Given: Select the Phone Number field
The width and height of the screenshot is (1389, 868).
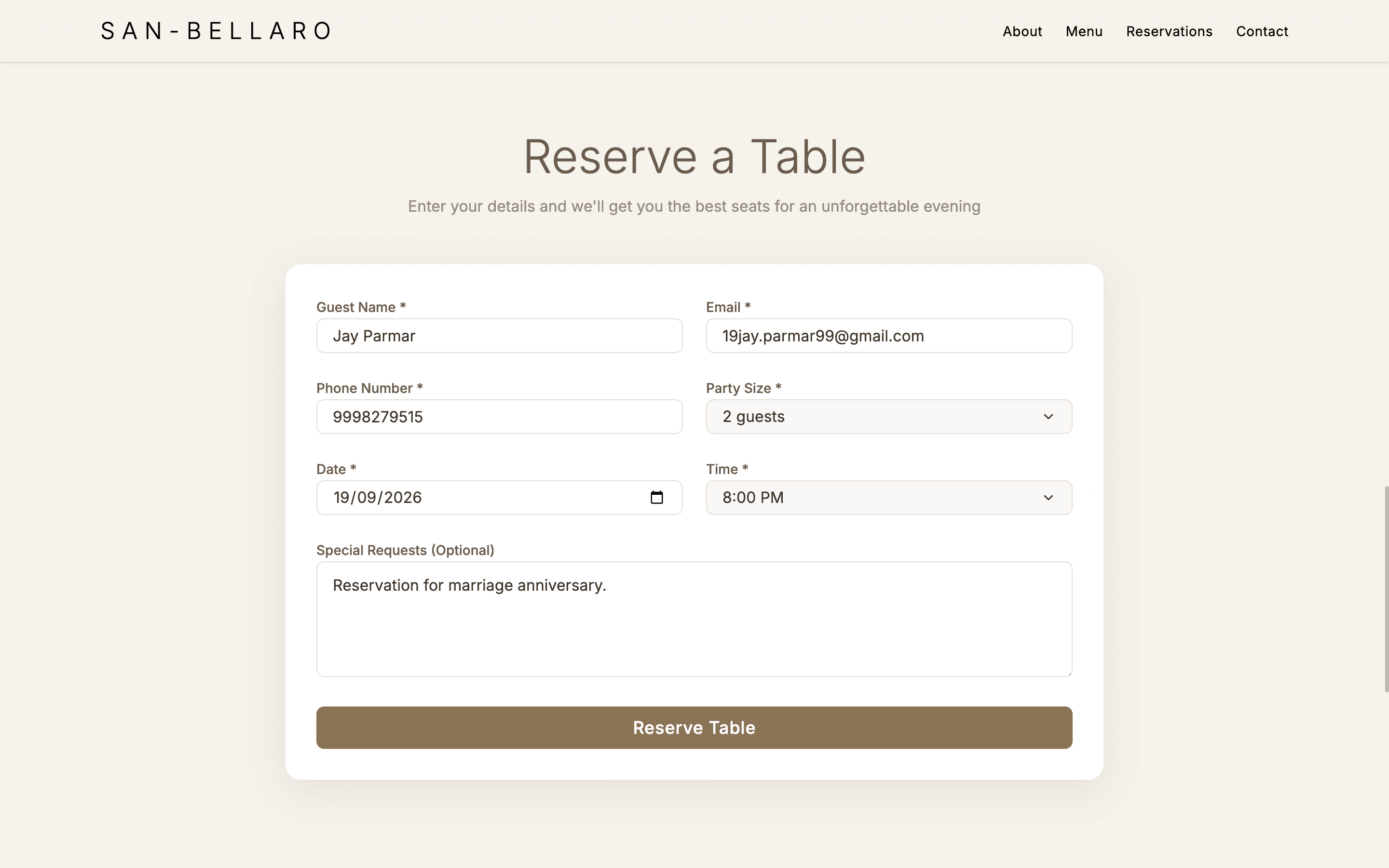Looking at the screenshot, I should tap(499, 417).
